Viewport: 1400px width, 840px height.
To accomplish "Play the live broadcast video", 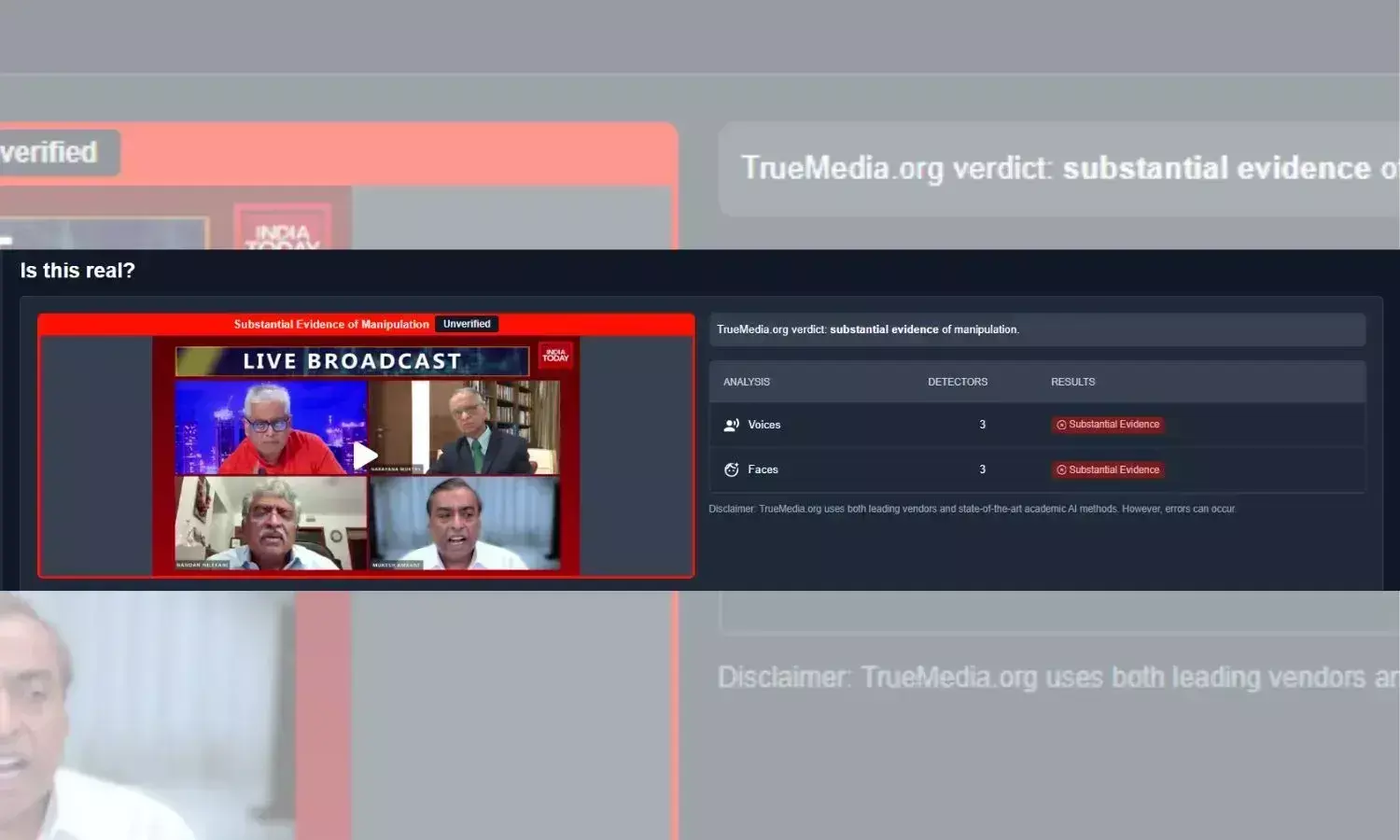I will (365, 455).
